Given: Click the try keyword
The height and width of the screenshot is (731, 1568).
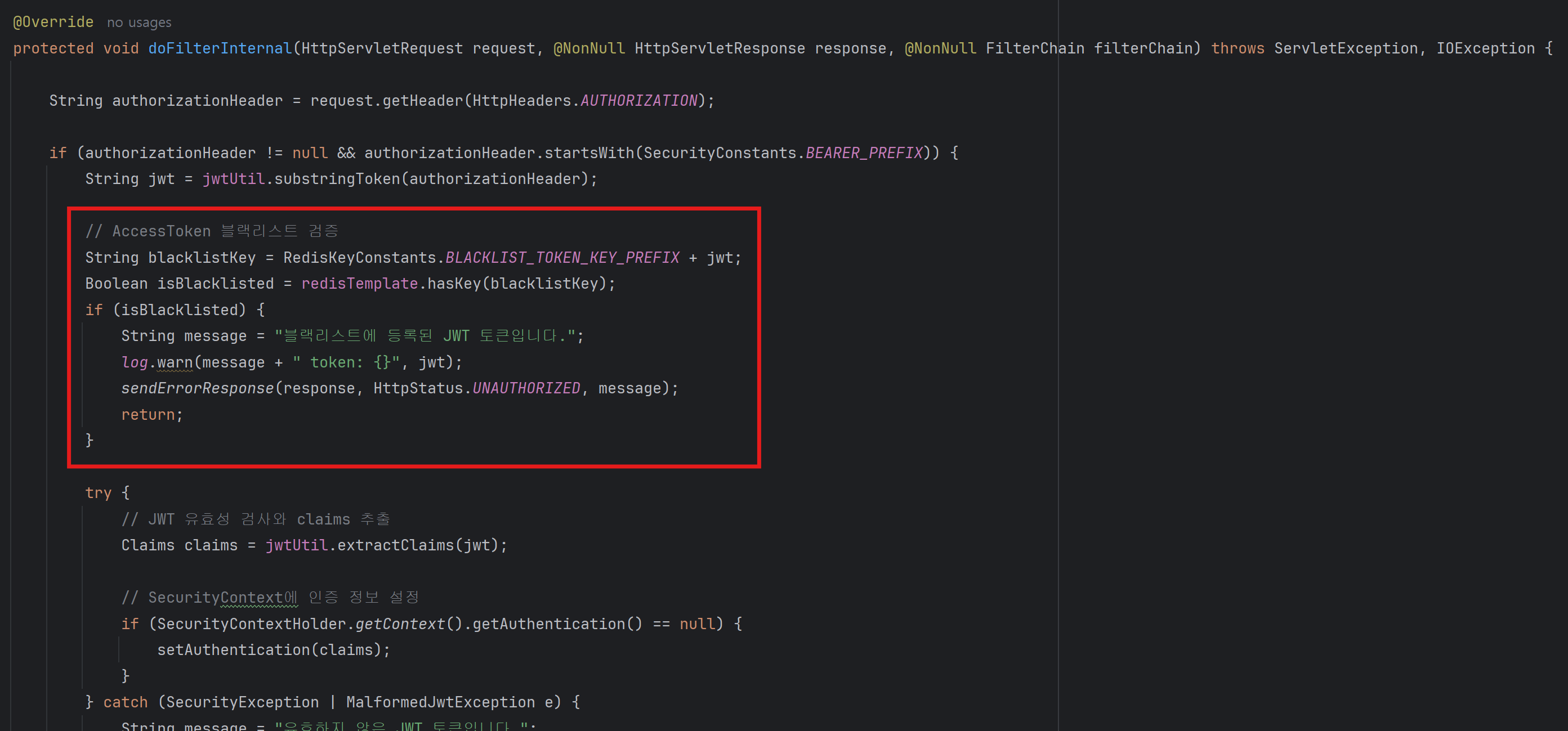Looking at the screenshot, I should [x=98, y=492].
